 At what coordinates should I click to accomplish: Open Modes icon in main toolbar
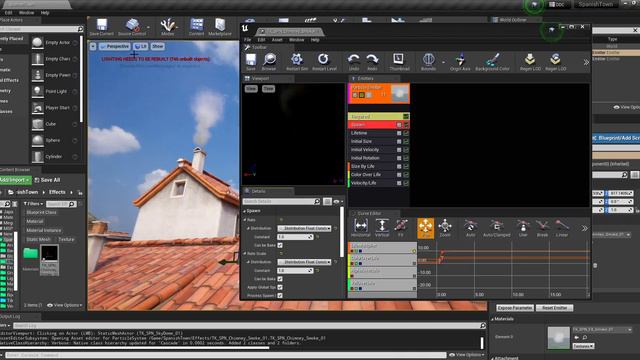coord(167,25)
